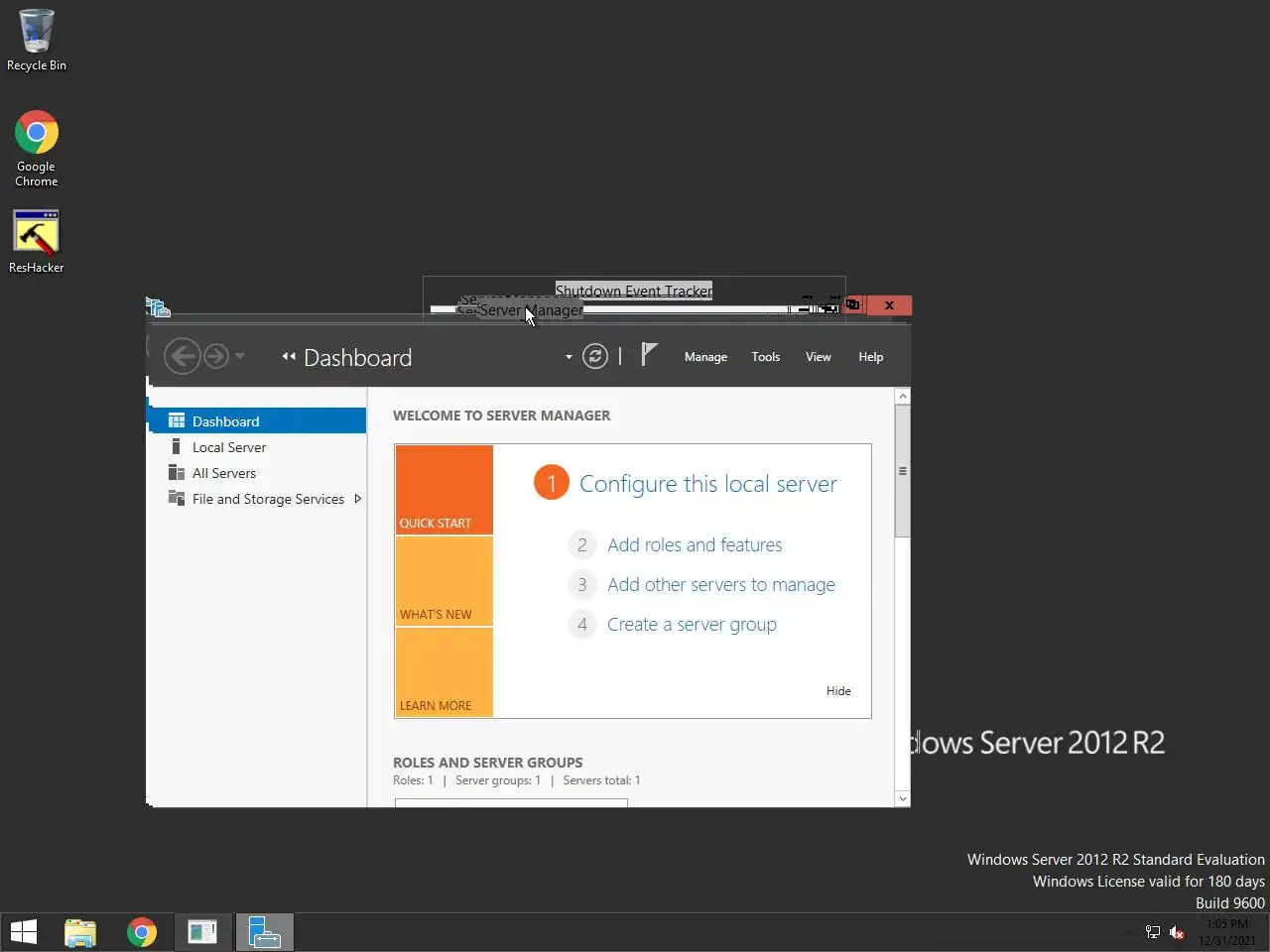Launch Chrome from the taskbar

coord(142,932)
